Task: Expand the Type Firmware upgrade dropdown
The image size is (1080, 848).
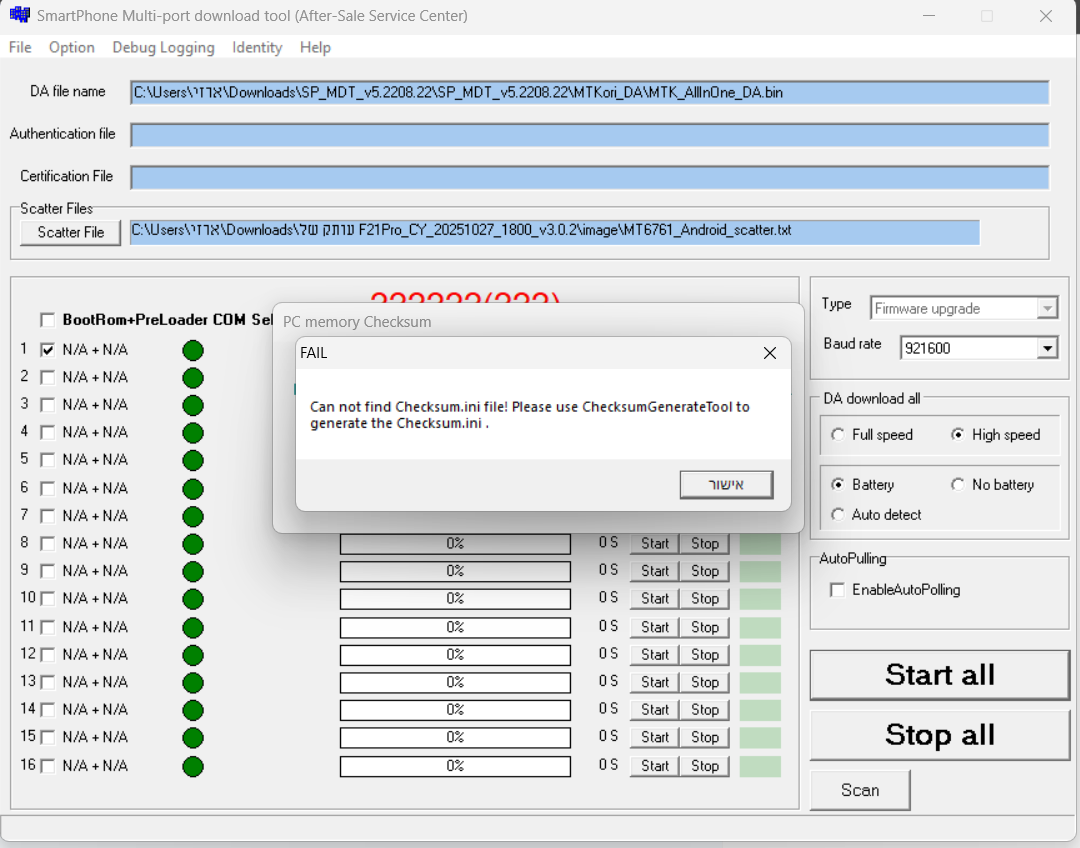Action: [1046, 309]
